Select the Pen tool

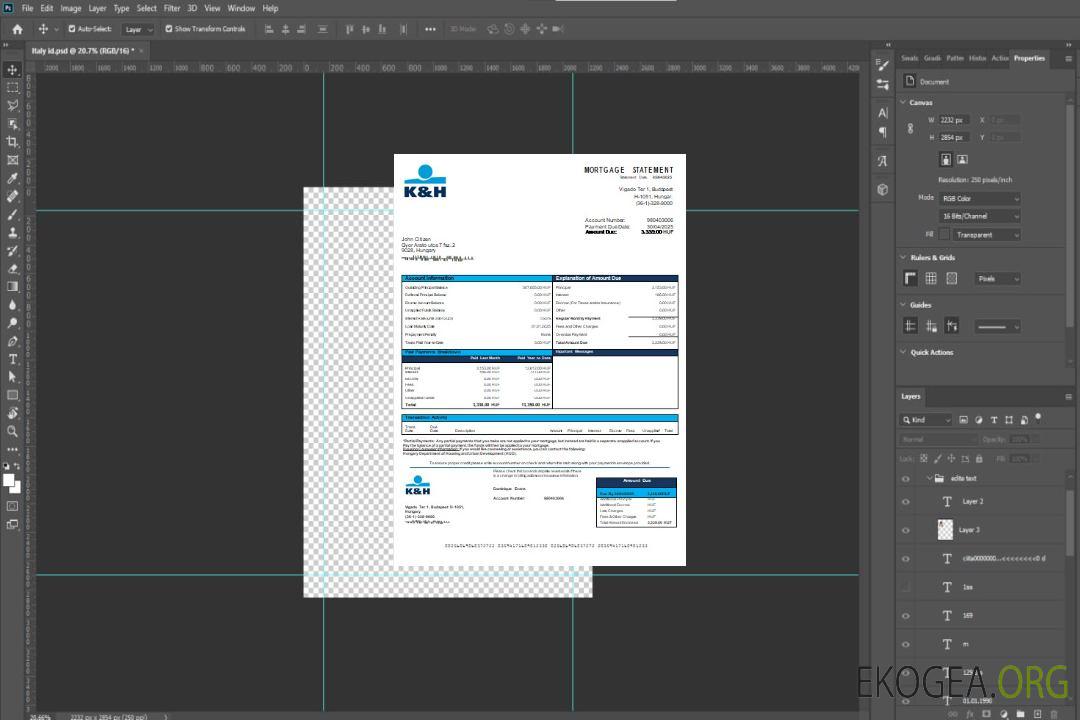12,341
